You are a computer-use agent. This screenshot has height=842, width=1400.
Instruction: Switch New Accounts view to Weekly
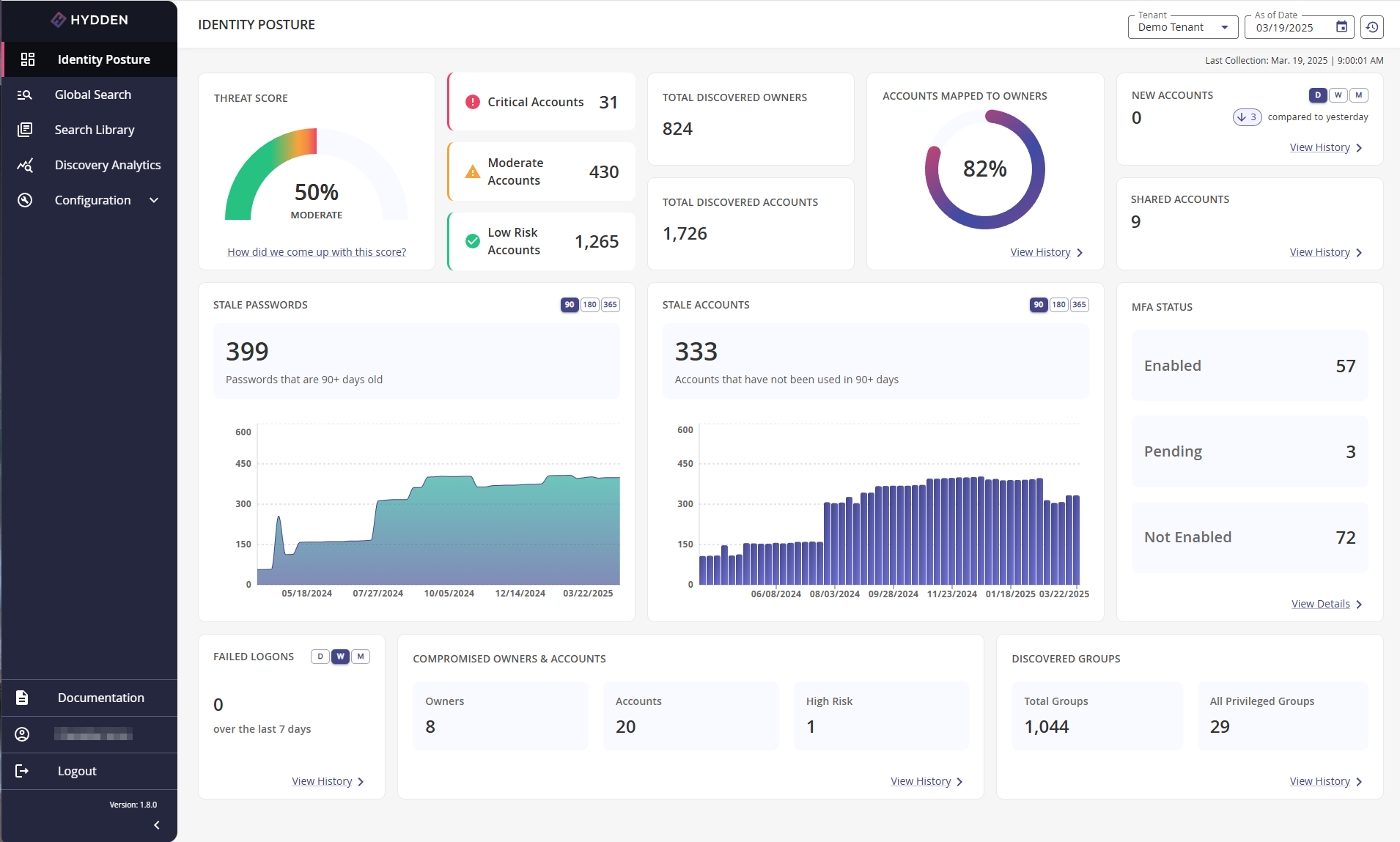click(x=1338, y=95)
